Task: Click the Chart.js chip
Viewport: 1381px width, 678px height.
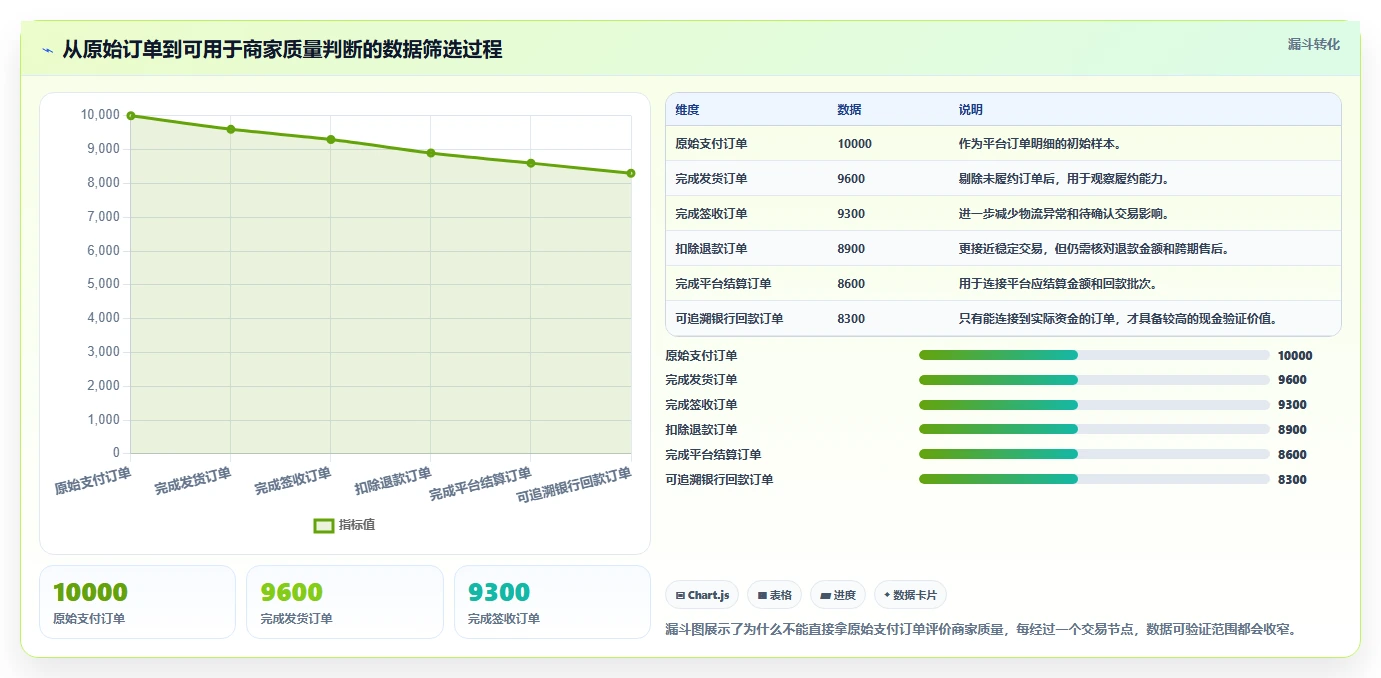Action: 702,595
